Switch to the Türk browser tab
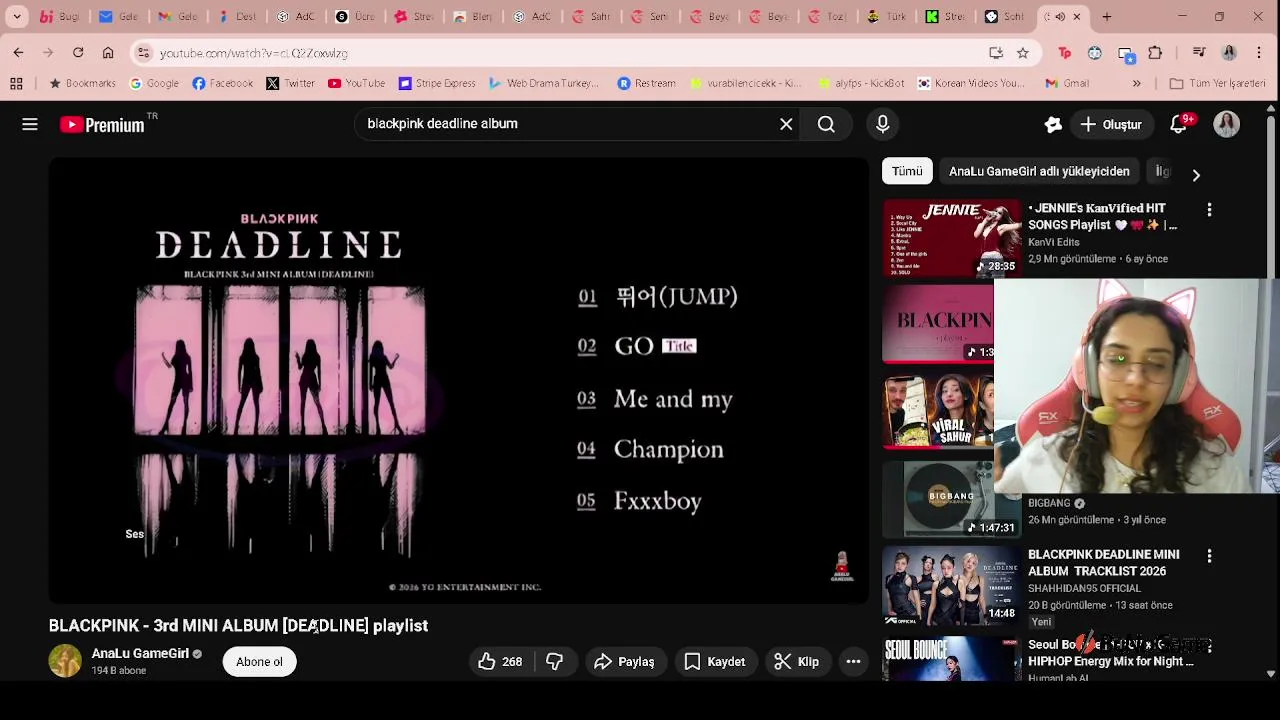The width and height of the screenshot is (1280, 720). 888,17
